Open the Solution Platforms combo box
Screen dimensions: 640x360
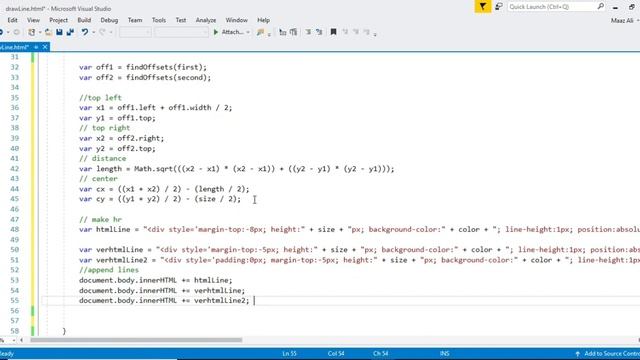(182, 32)
